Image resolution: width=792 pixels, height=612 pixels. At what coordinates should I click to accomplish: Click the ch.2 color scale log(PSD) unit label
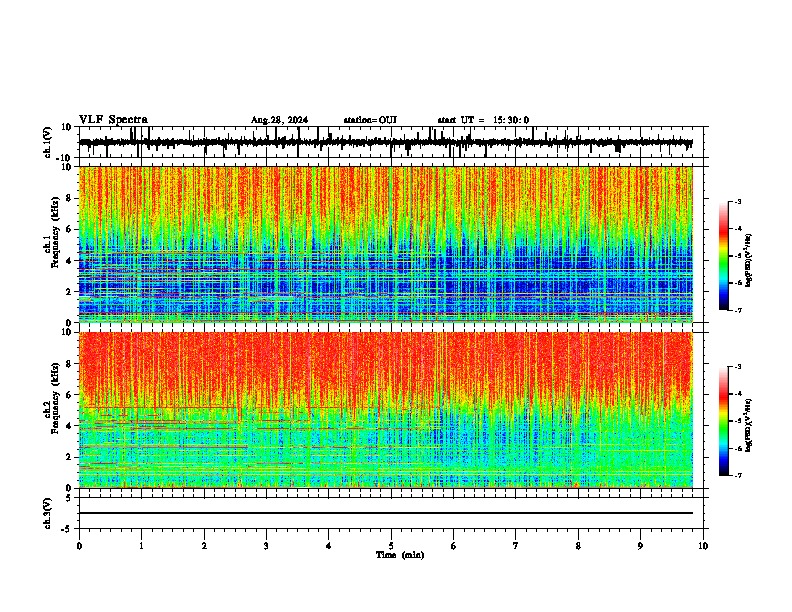click(x=749, y=425)
